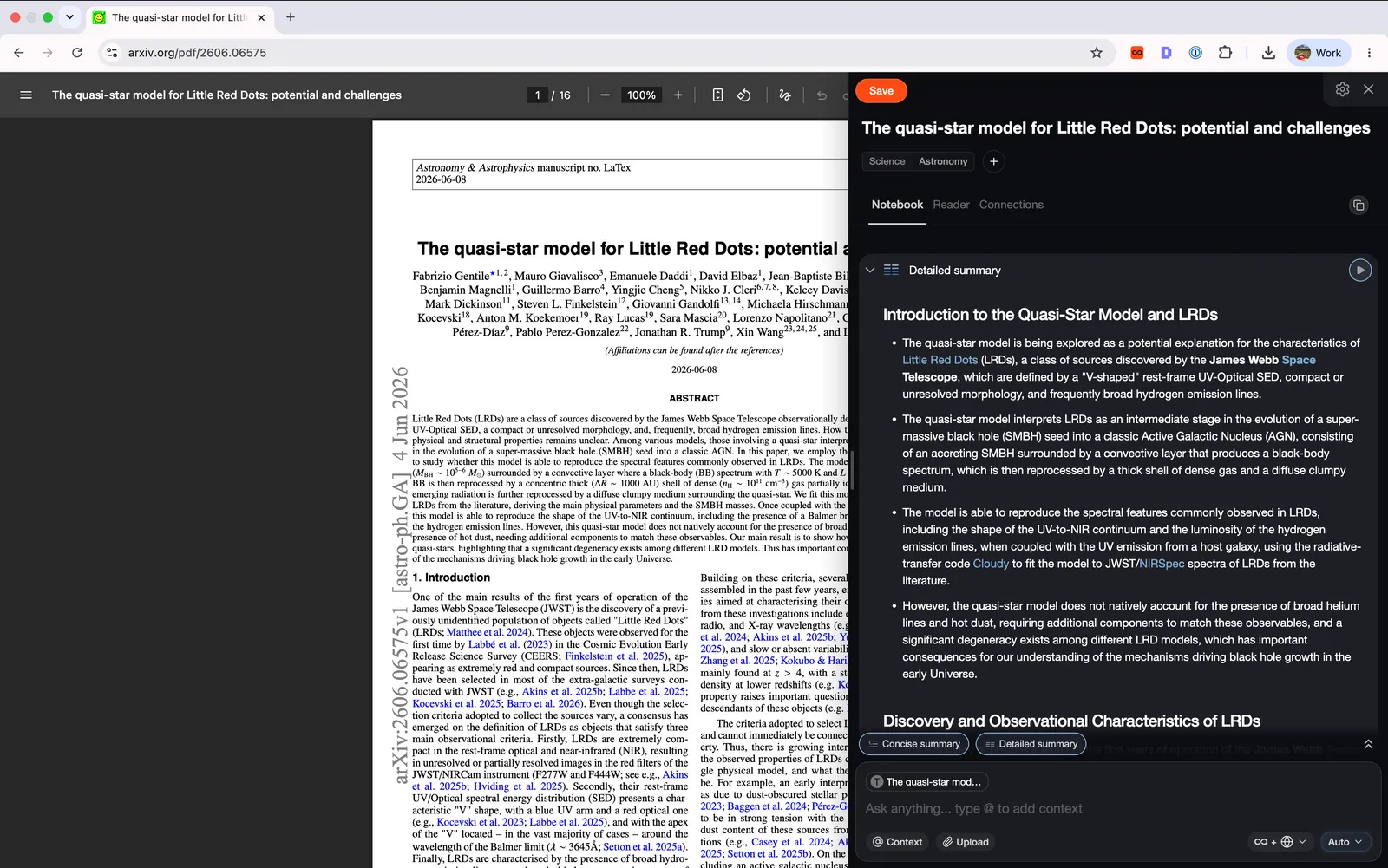
Task: Open the purple D extension
Action: tap(1166, 53)
